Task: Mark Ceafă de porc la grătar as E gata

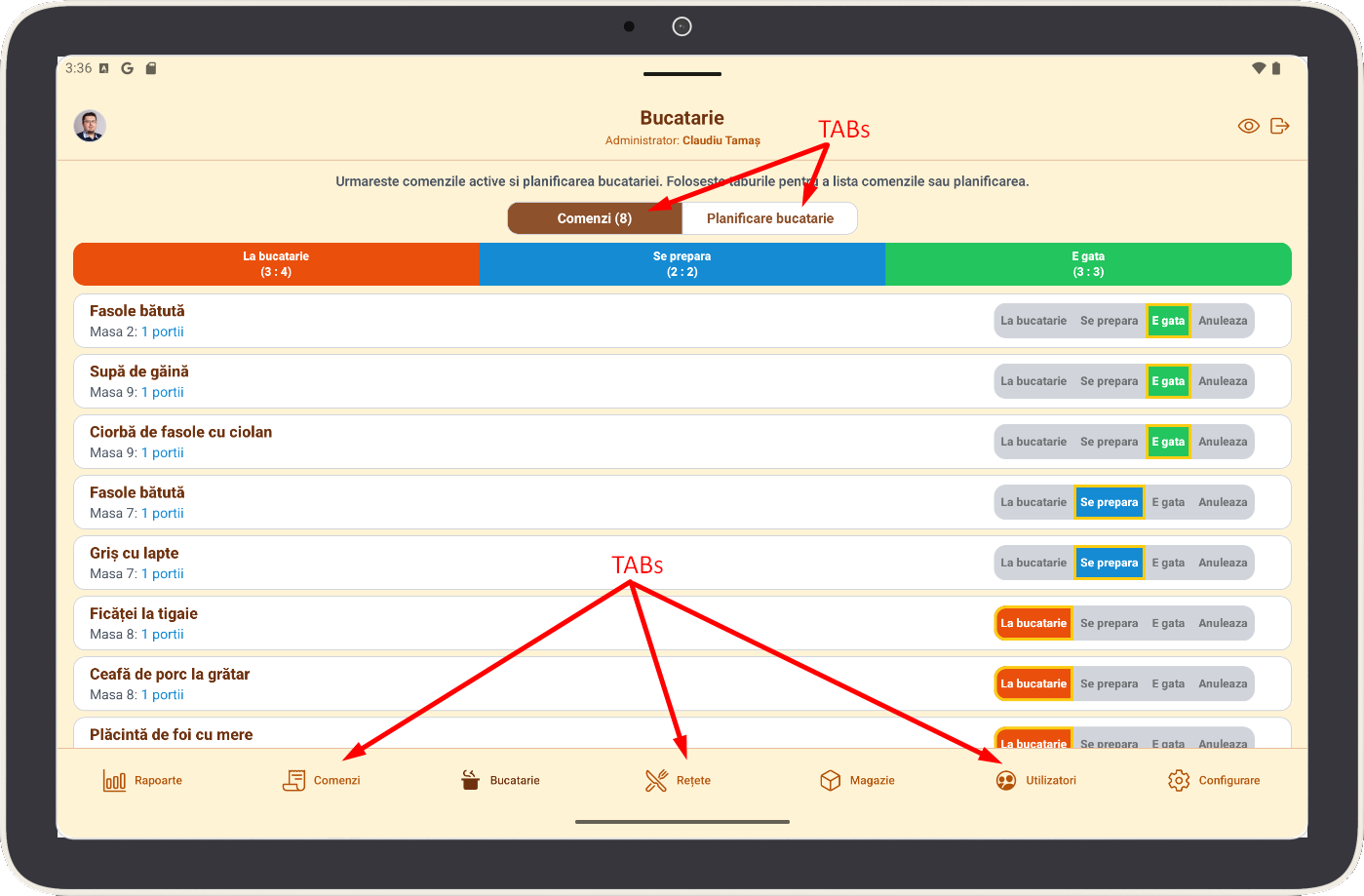Action: [1168, 683]
